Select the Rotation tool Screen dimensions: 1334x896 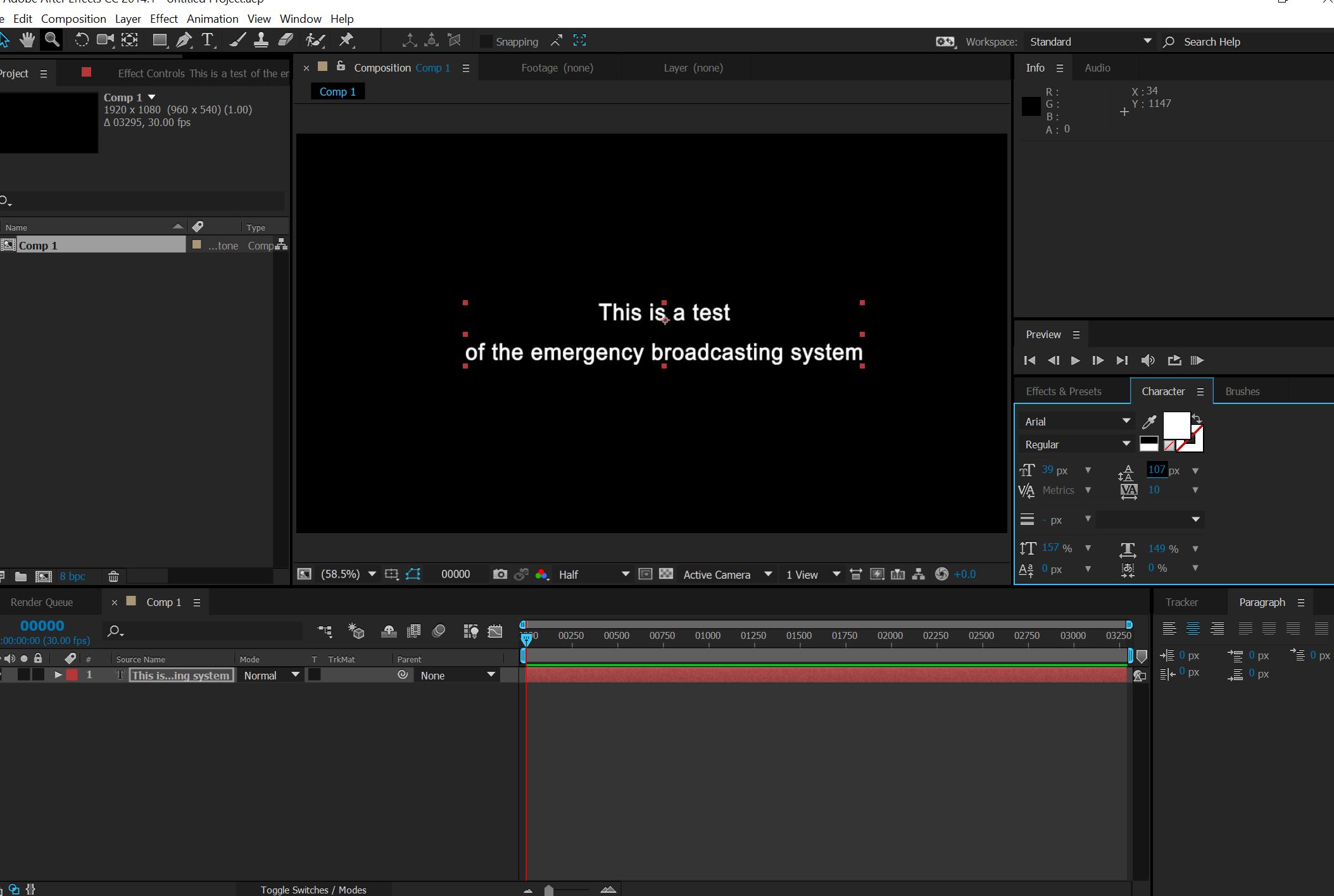tap(81, 41)
